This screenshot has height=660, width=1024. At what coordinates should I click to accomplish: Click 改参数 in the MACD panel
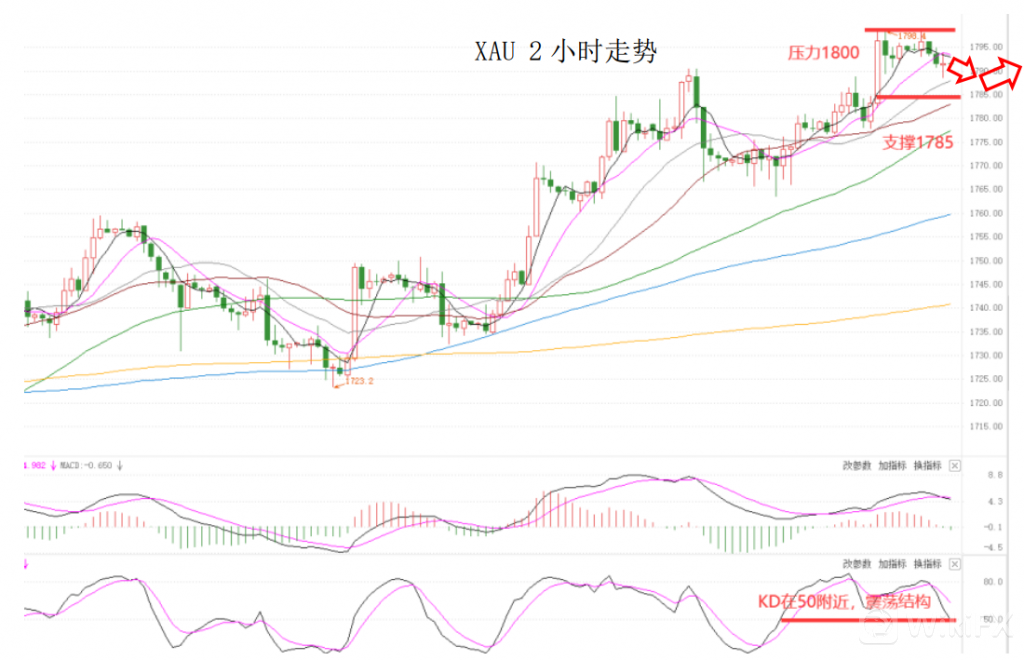pos(857,465)
